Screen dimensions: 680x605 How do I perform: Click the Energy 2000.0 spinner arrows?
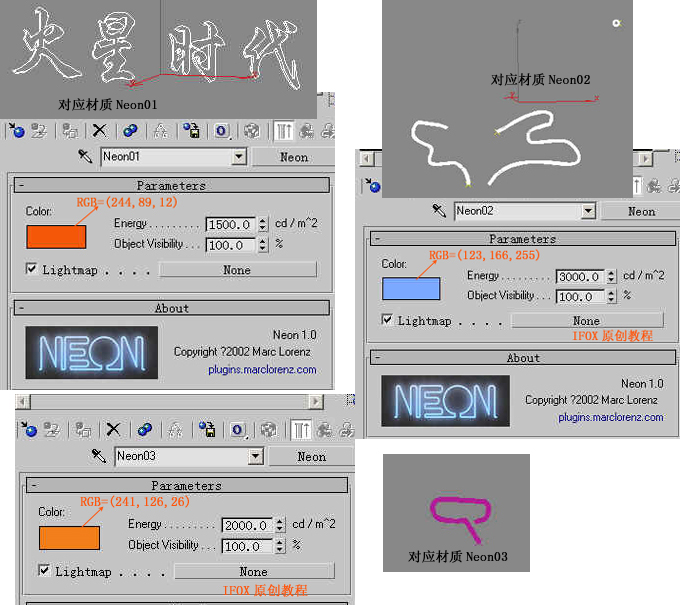point(280,525)
